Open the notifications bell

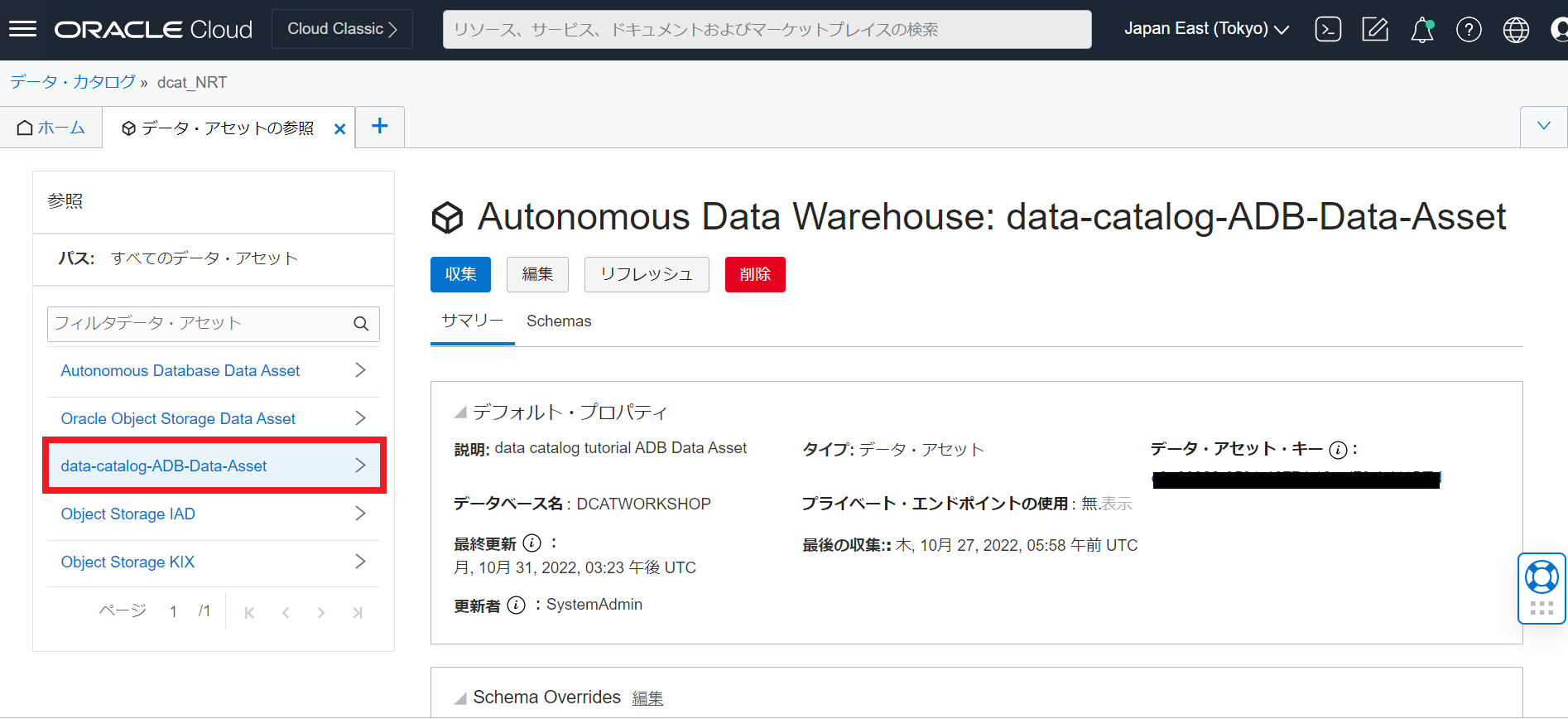tap(1421, 30)
